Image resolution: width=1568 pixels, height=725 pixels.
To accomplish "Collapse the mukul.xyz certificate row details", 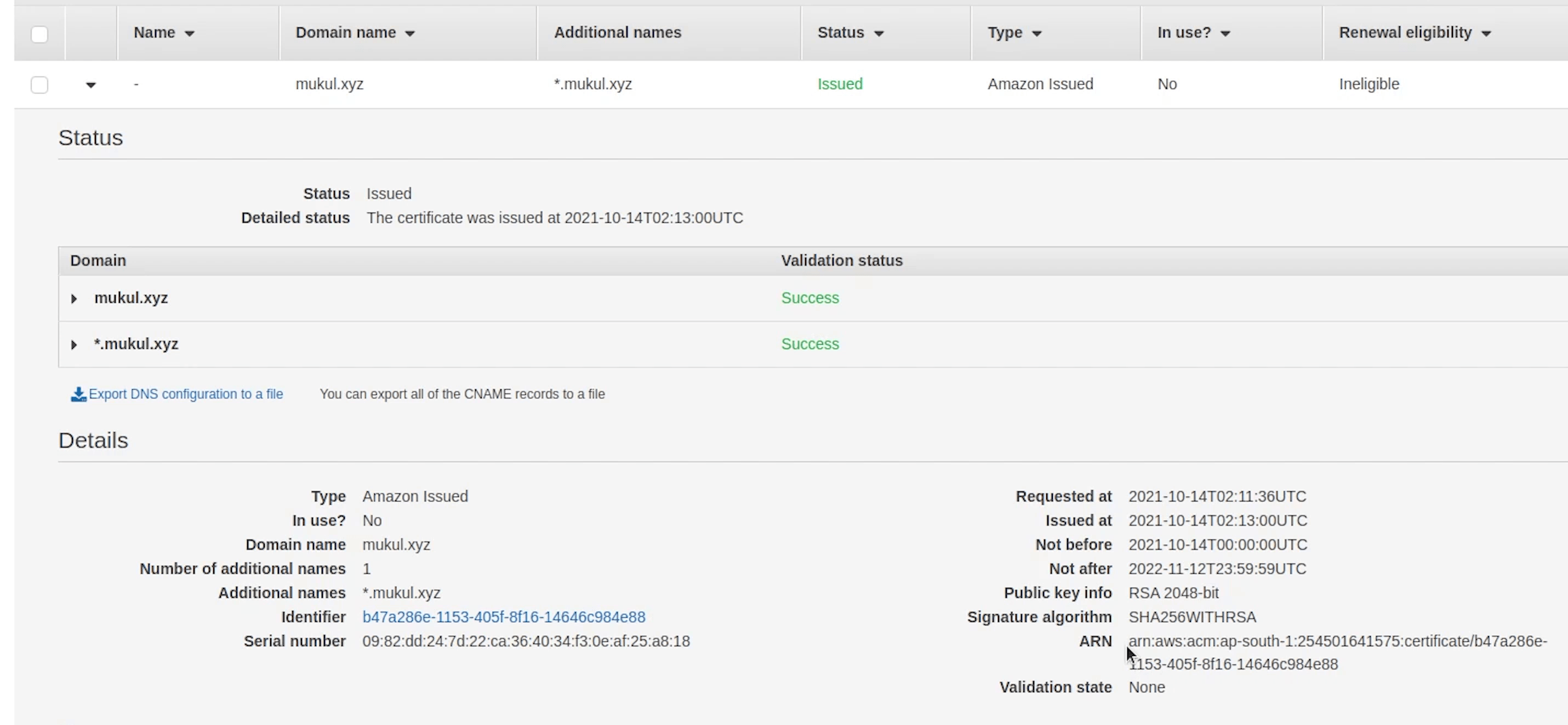I will [x=90, y=84].
